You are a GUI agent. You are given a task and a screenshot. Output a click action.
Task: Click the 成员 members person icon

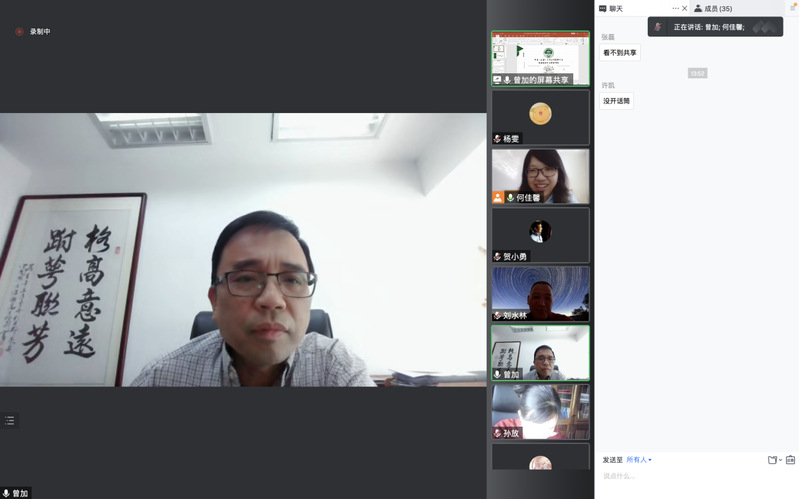coord(697,8)
